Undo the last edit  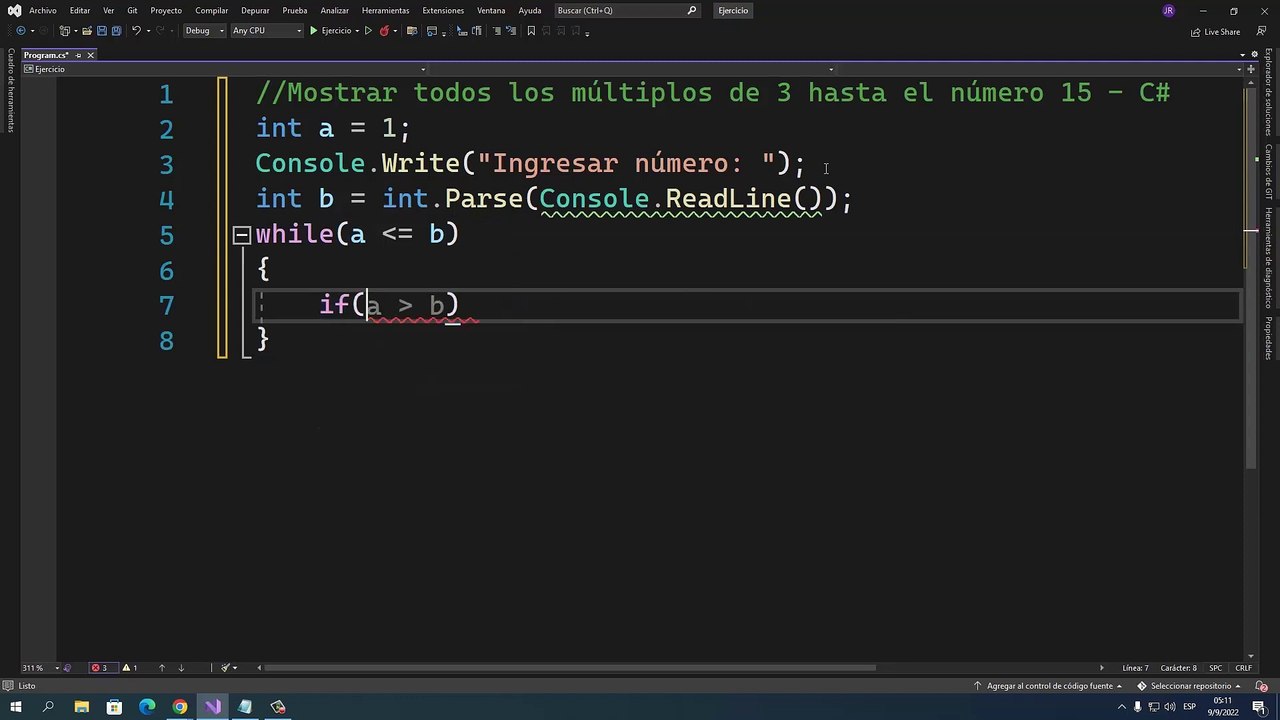point(136,31)
